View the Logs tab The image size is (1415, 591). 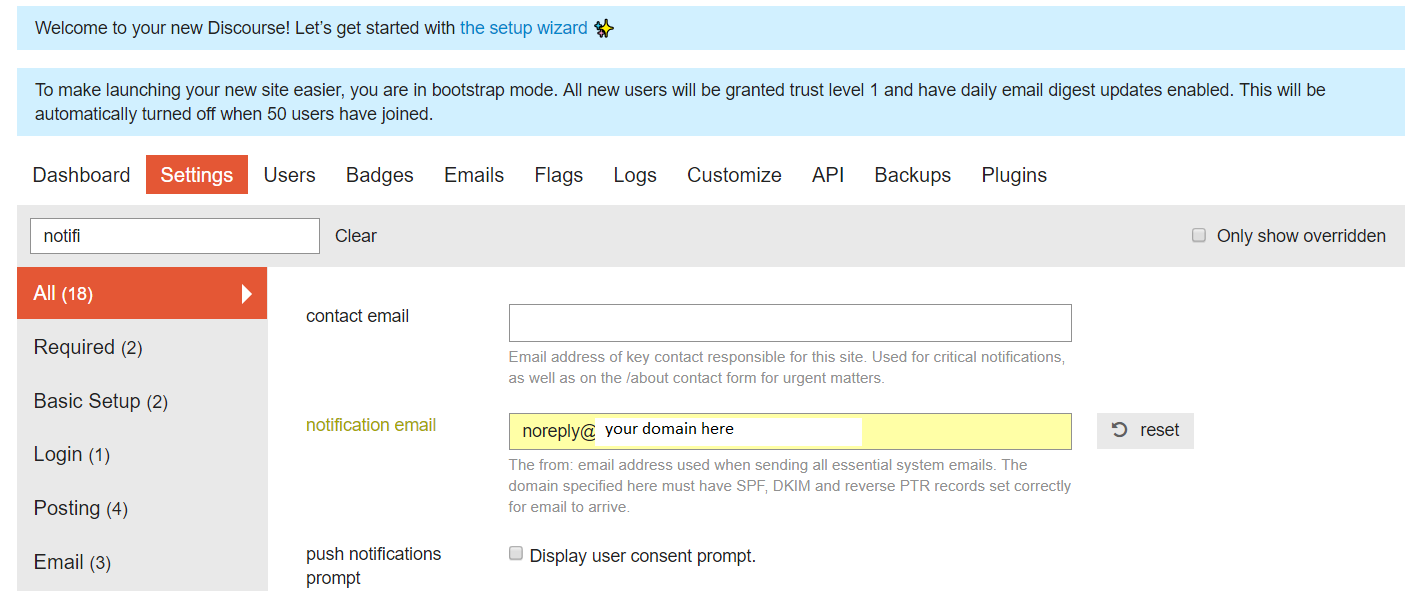(635, 175)
